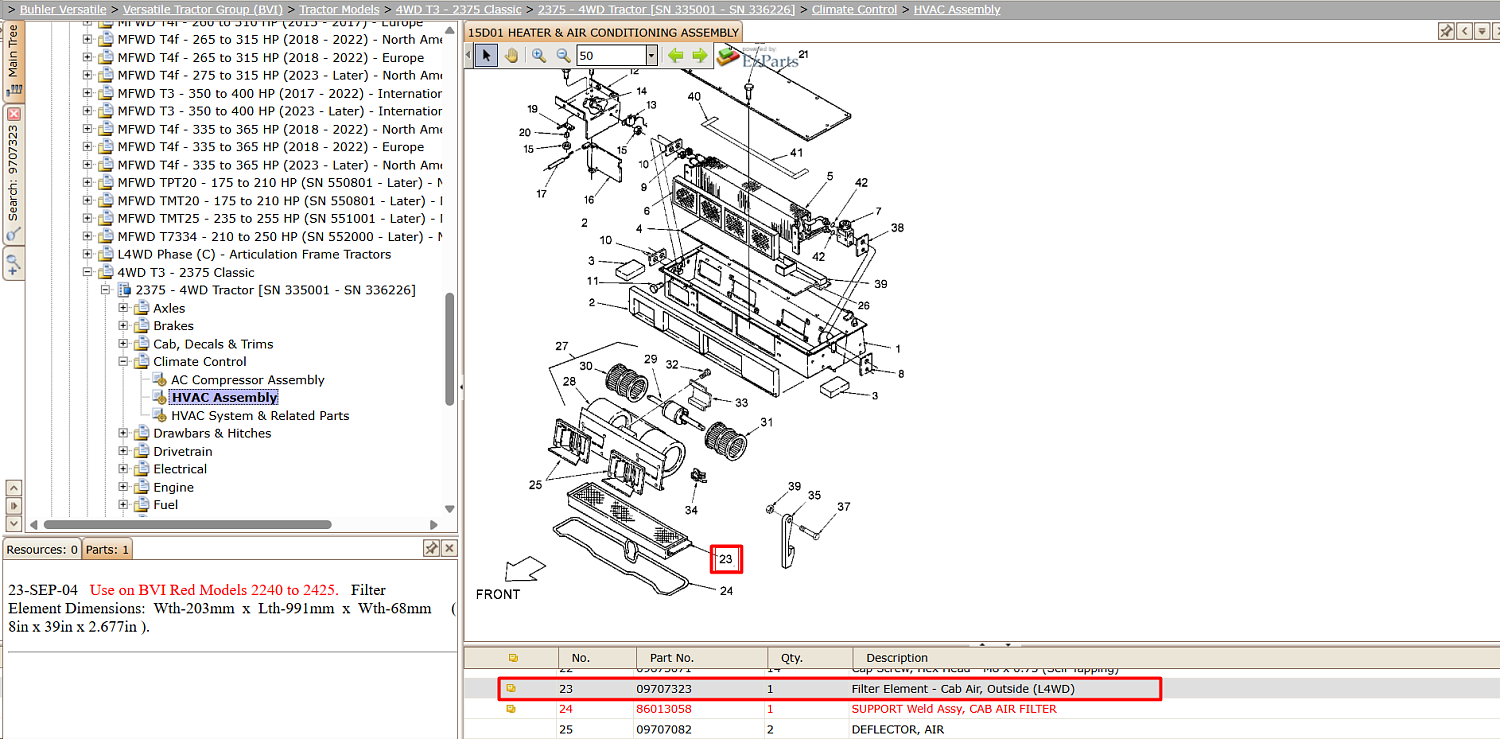Viewport: 1500px width, 739px height.
Task: Open the Resources: 0 tab
Action: coord(42,549)
